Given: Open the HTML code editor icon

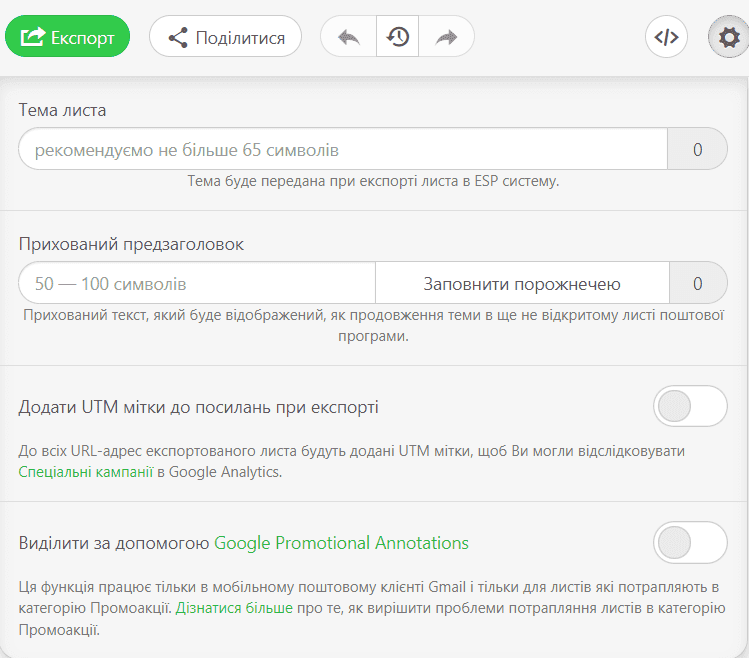Looking at the screenshot, I should click(666, 37).
